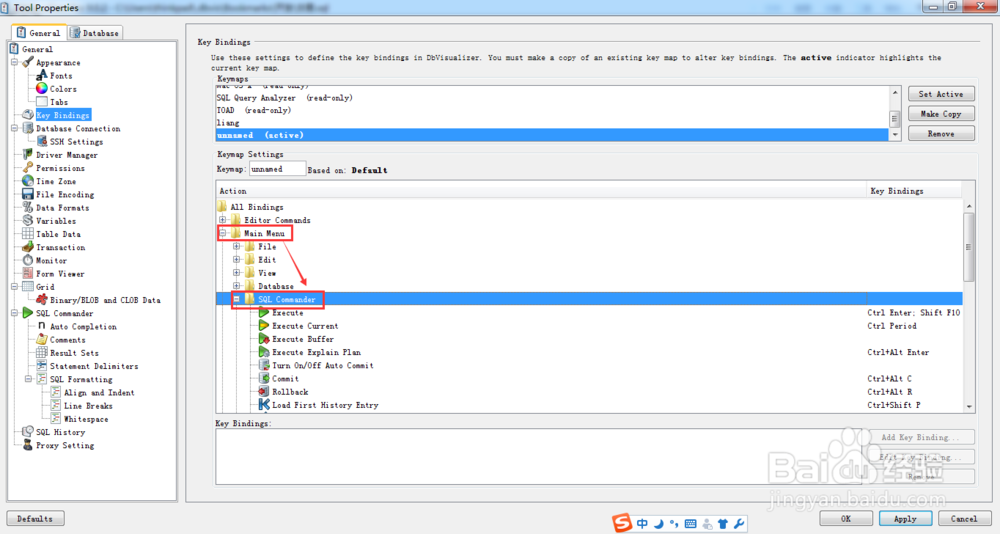Select the TOAD (read-only) keymap
The image size is (1000, 534).
[x=552, y=110]
